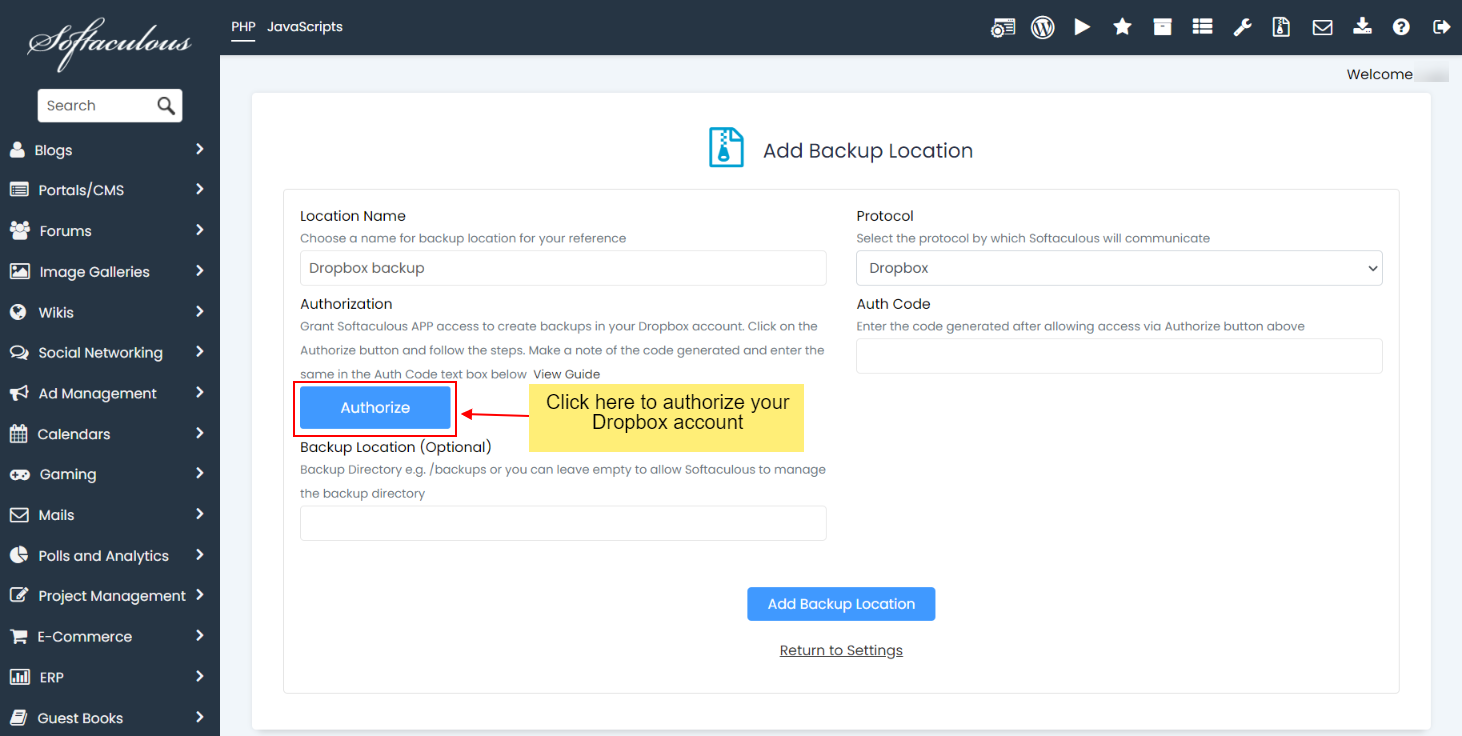Viewport: 1462px width, 736px height.
Task: Click into the sidebar Search box
Action: click(x=110, y=105)
